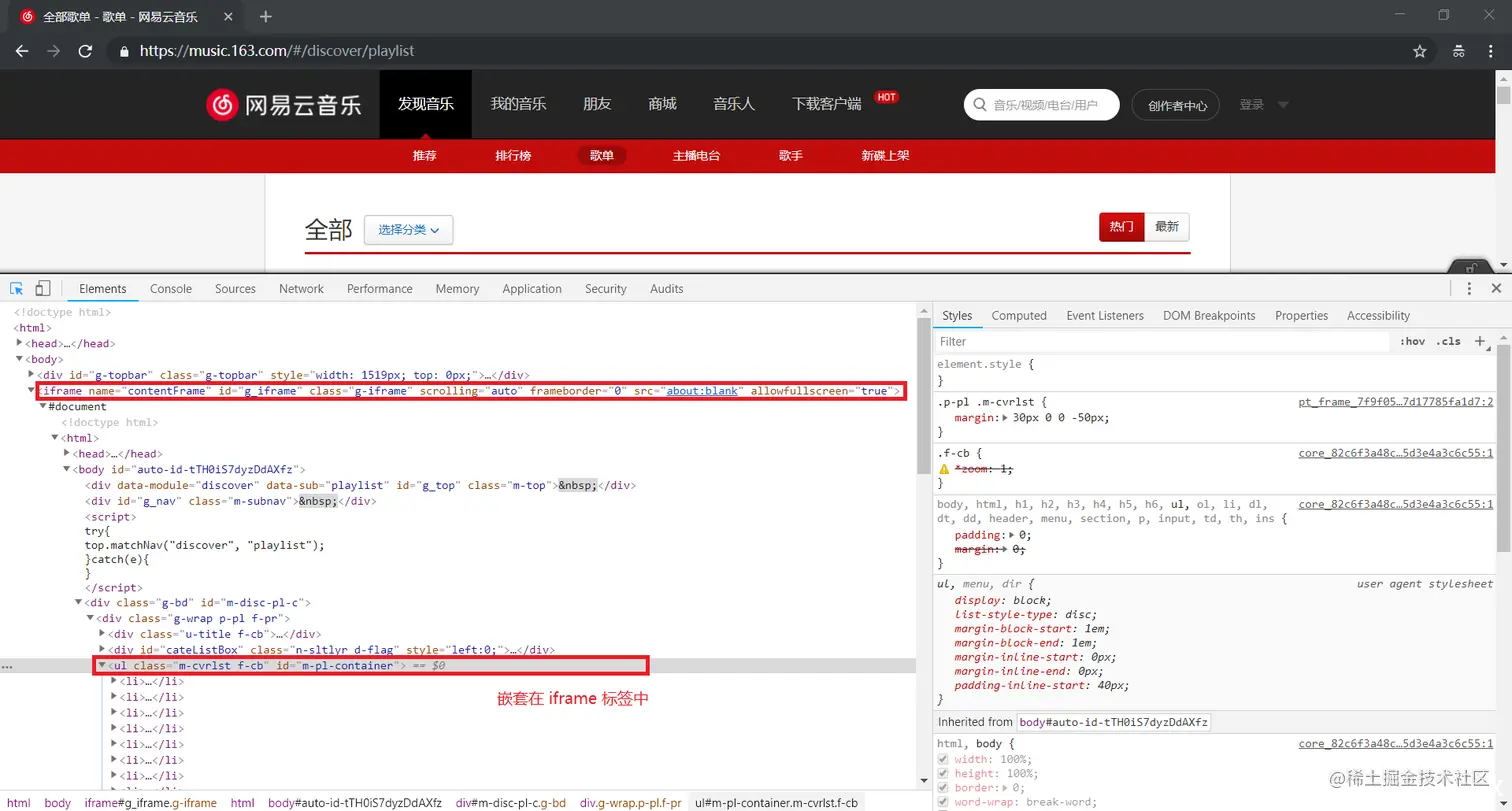
Task: Reload the page with refresh icon
Action: [85, 50]
